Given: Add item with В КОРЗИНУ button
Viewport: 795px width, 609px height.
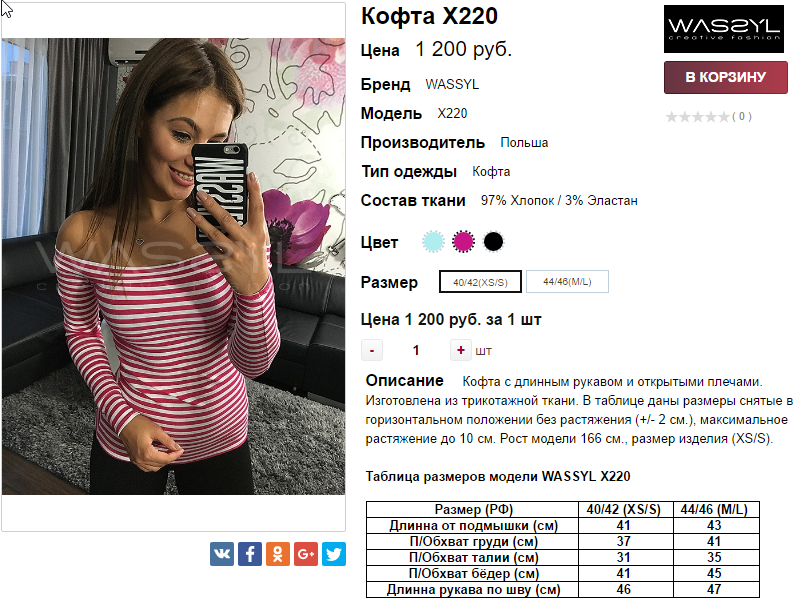Looking at the screenshot, I should click(726, 77).
